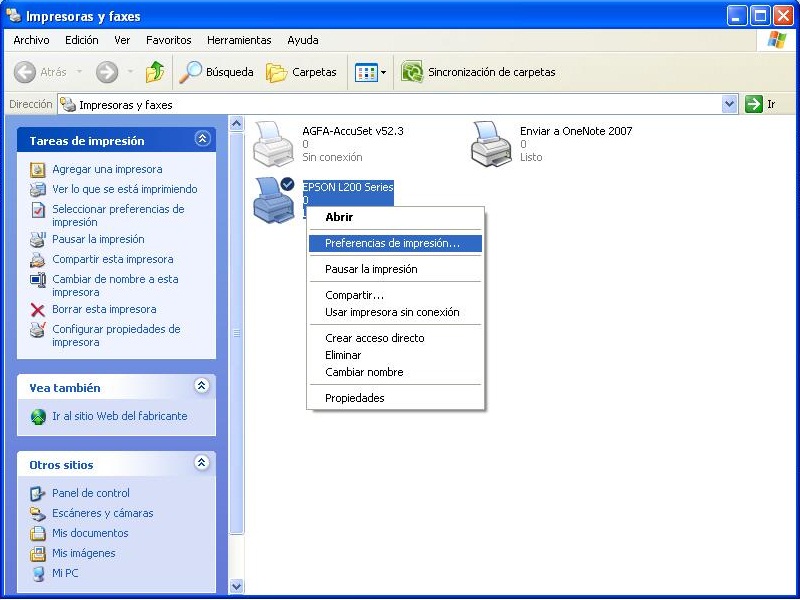Select the EPSON L200 Series printer icon
The image size is (800, 600).
coord(274,199)
